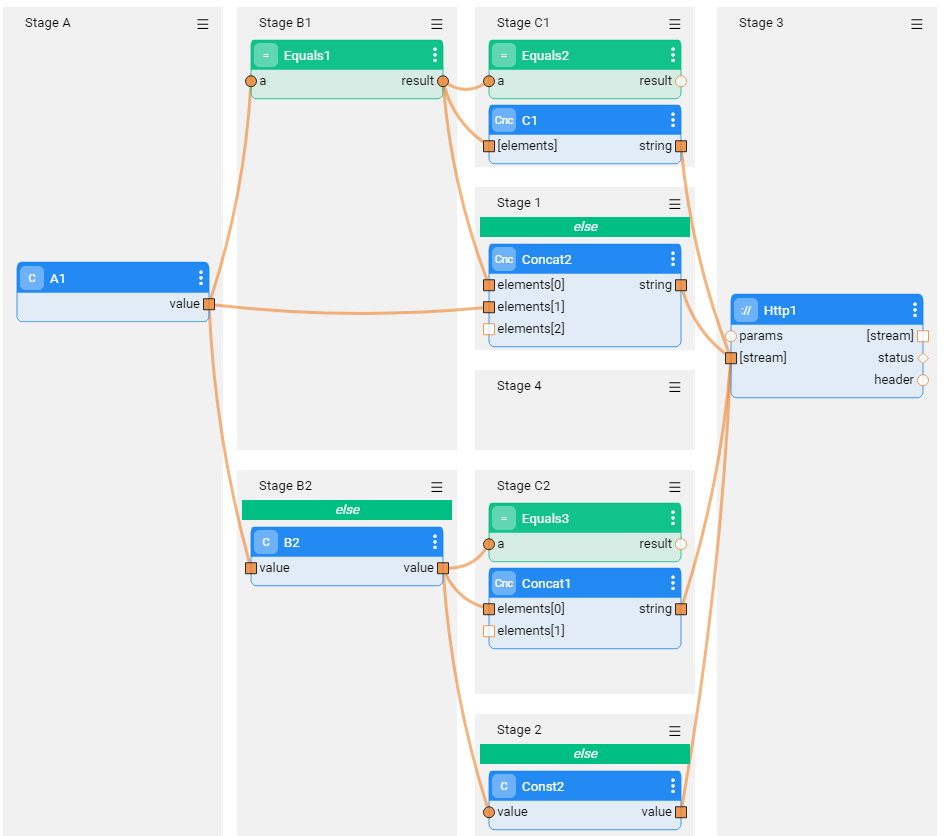Select the empty elements[2] port on Concat2
This screenshot has height=836, width=945.
click(x=489, y=329)
